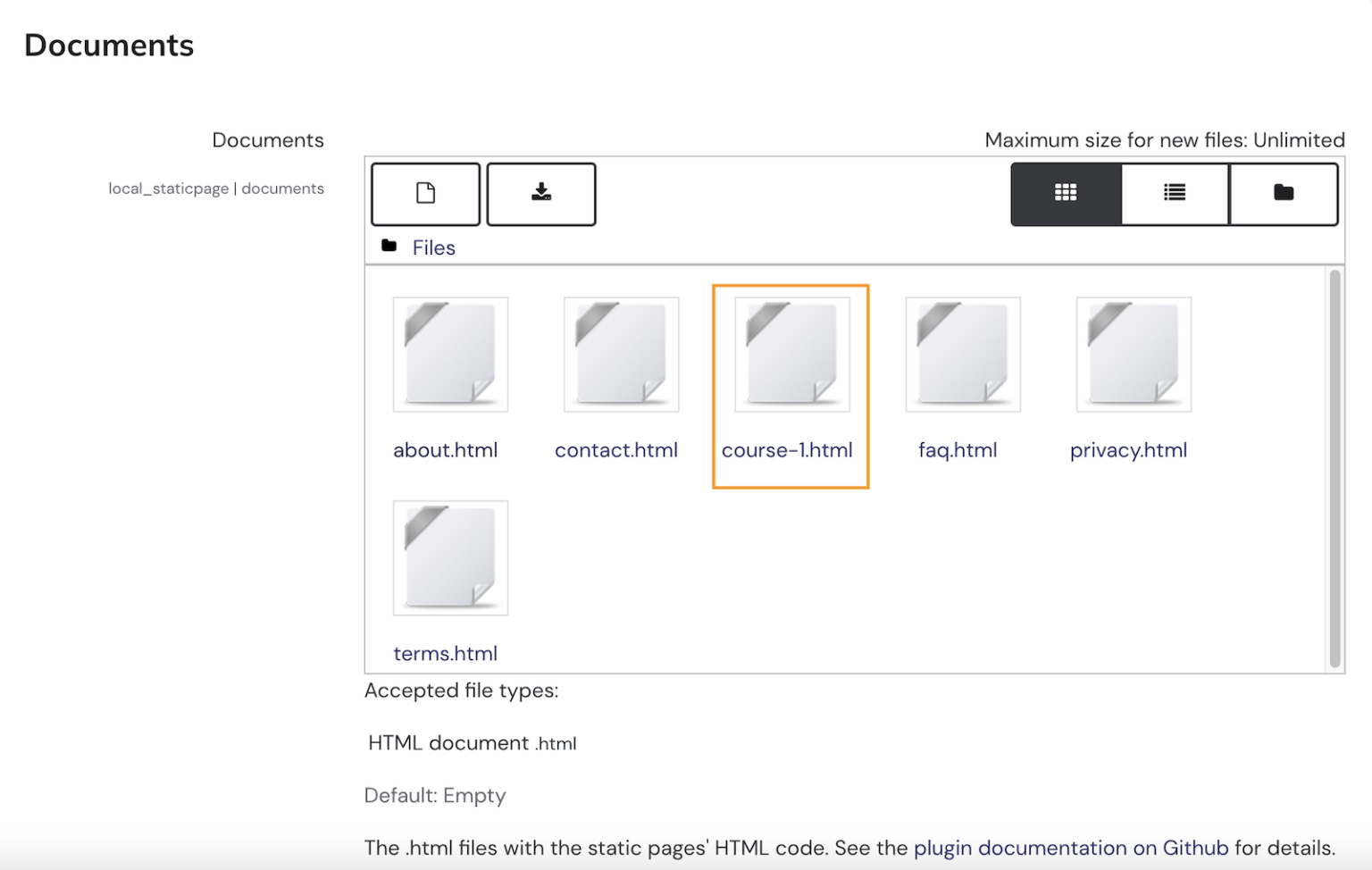Select the faq.html file name link
The image size is (1372, 870).
click(x=958, y=449)
